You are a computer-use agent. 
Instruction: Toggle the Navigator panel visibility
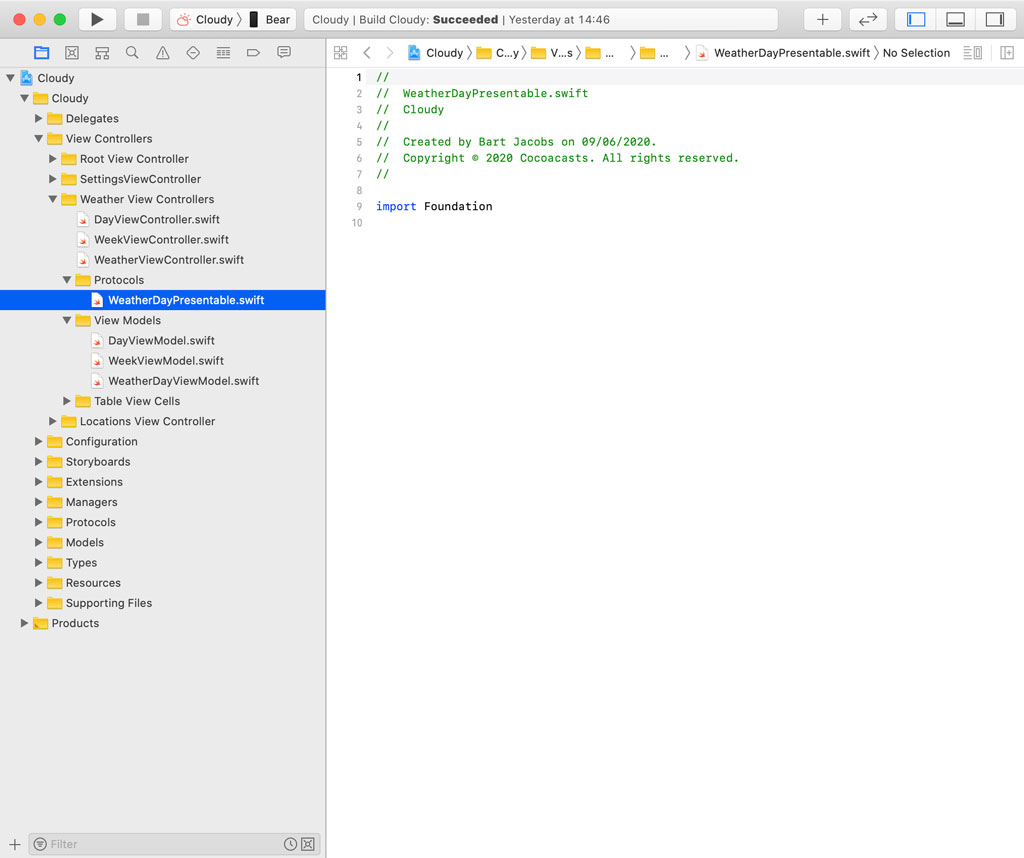click(914, 18)
